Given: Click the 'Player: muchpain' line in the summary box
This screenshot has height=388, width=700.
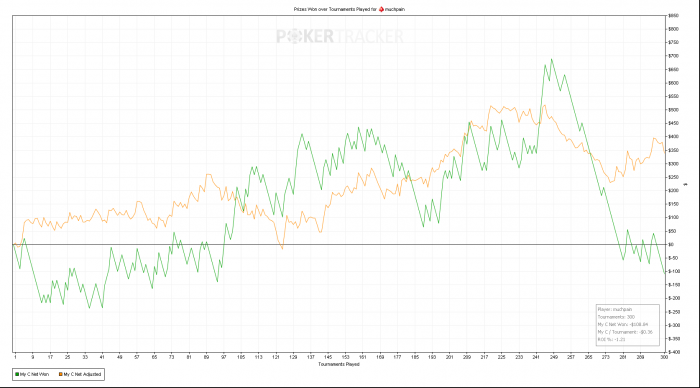Looking at the screenshot, I should tap(615, 309).
